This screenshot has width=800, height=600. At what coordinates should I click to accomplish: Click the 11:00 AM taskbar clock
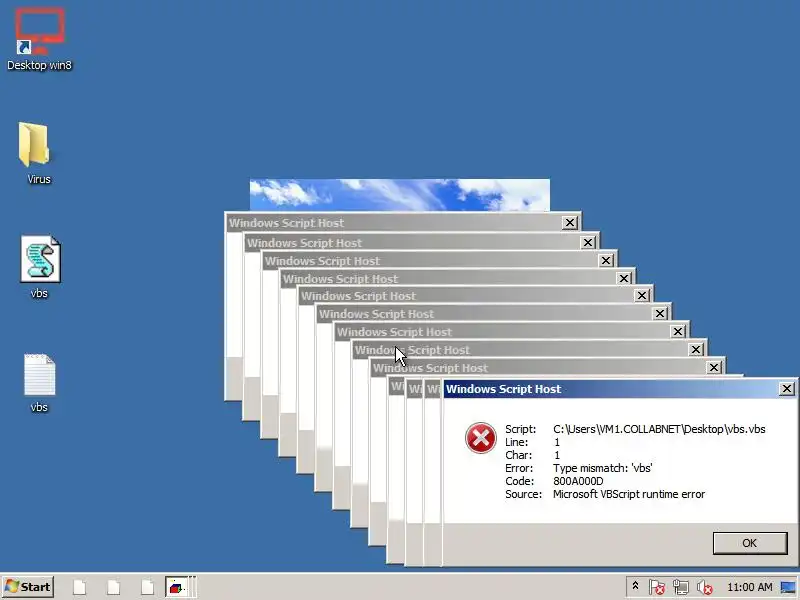pyautogui.click(x=749, y=587)
